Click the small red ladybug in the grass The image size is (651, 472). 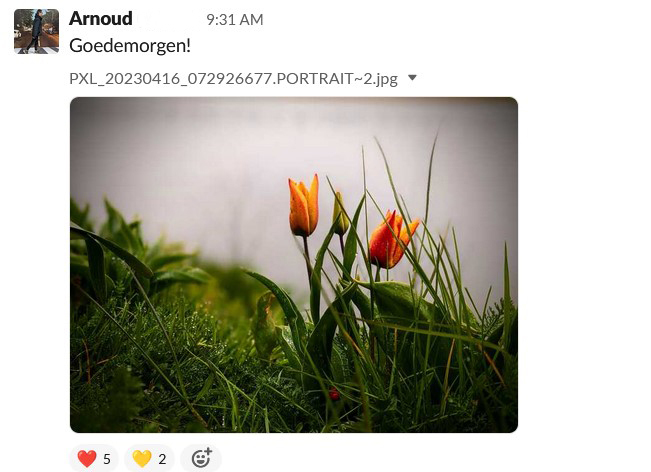(x=334, y=394)
